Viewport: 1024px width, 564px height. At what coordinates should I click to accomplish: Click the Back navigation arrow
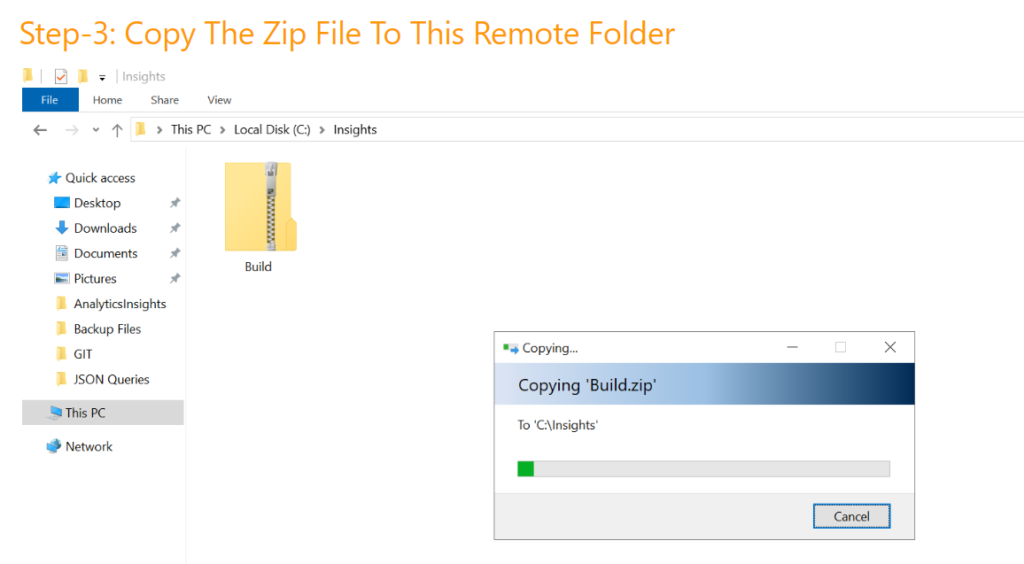[x=40, y=130]
